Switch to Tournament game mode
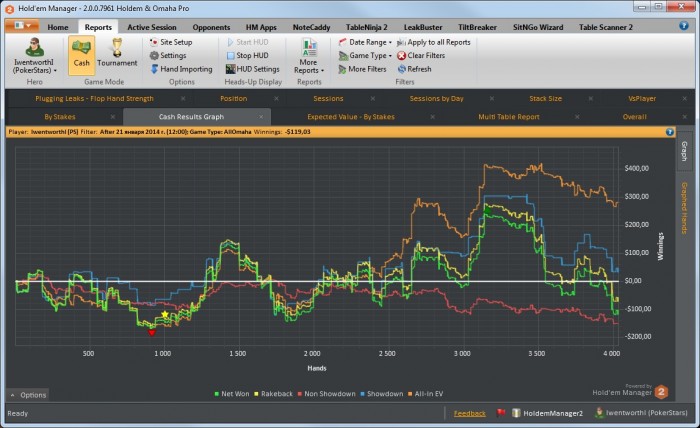Screen dimensions: 700x428 tap(117, 54)
